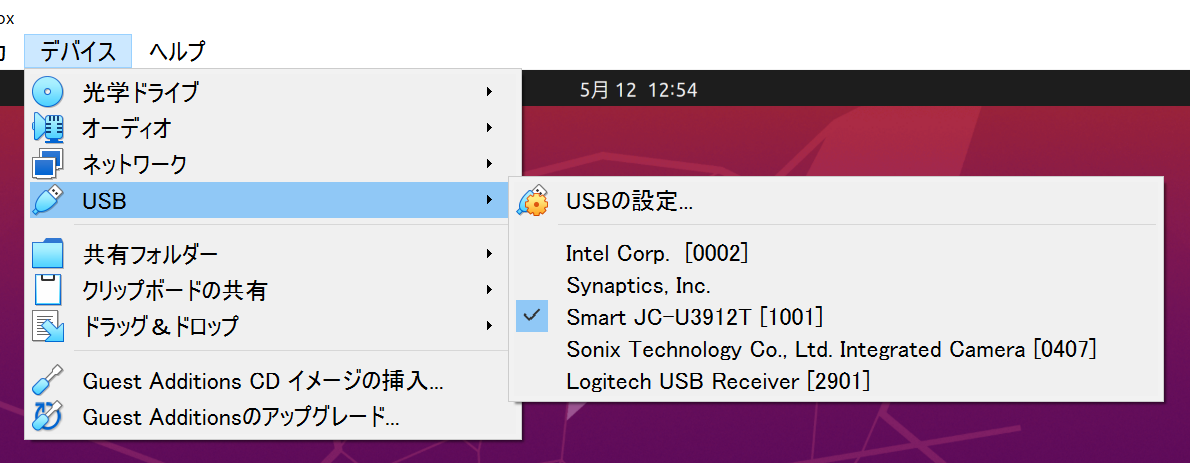Click the network monitors icon
Viewport: 1190px width, 463px height.
pyautogui.click(x=47, y=163)
